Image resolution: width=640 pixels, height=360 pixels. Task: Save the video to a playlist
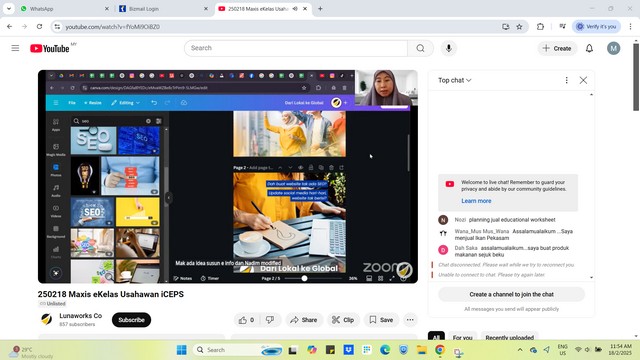pyautogui.click(x=381, y=320)
